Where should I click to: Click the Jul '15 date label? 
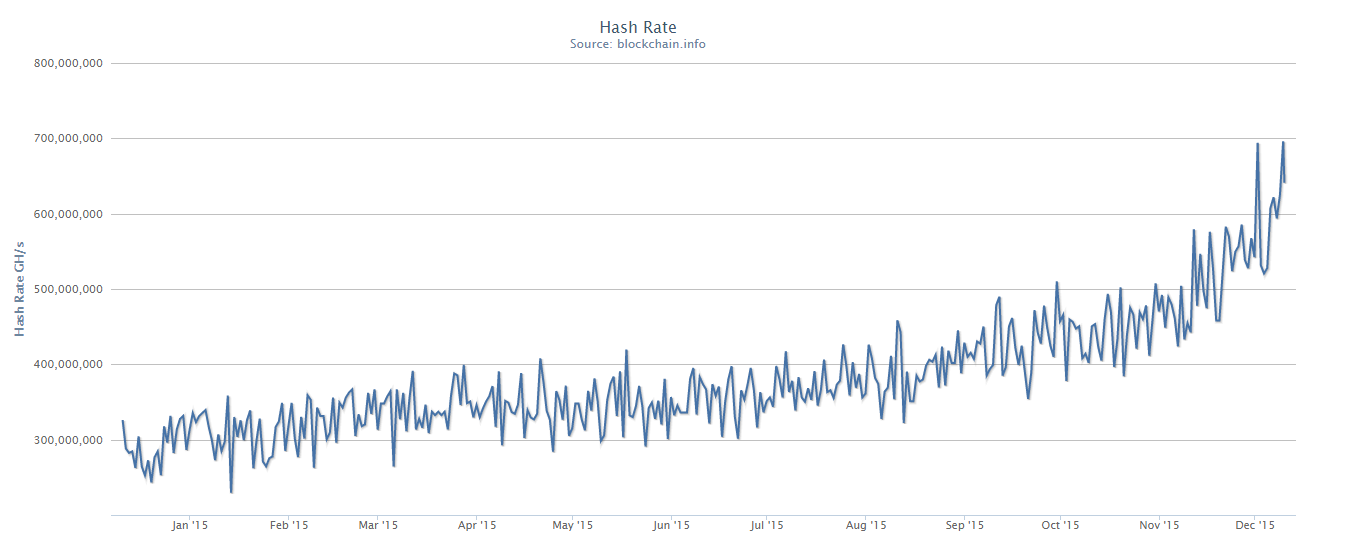pyautogui.click(x=765, y=525)
